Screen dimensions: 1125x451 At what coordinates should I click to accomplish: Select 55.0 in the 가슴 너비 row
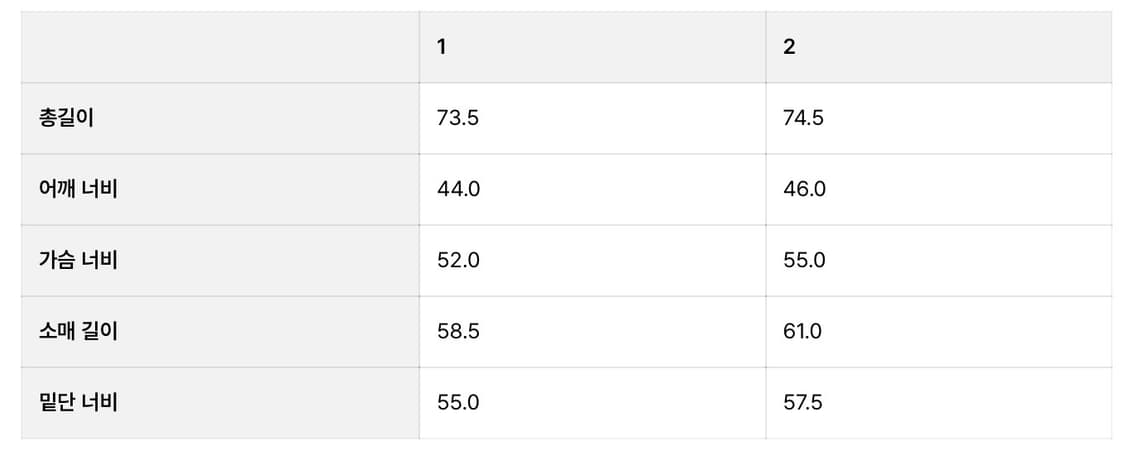point(805,260)
